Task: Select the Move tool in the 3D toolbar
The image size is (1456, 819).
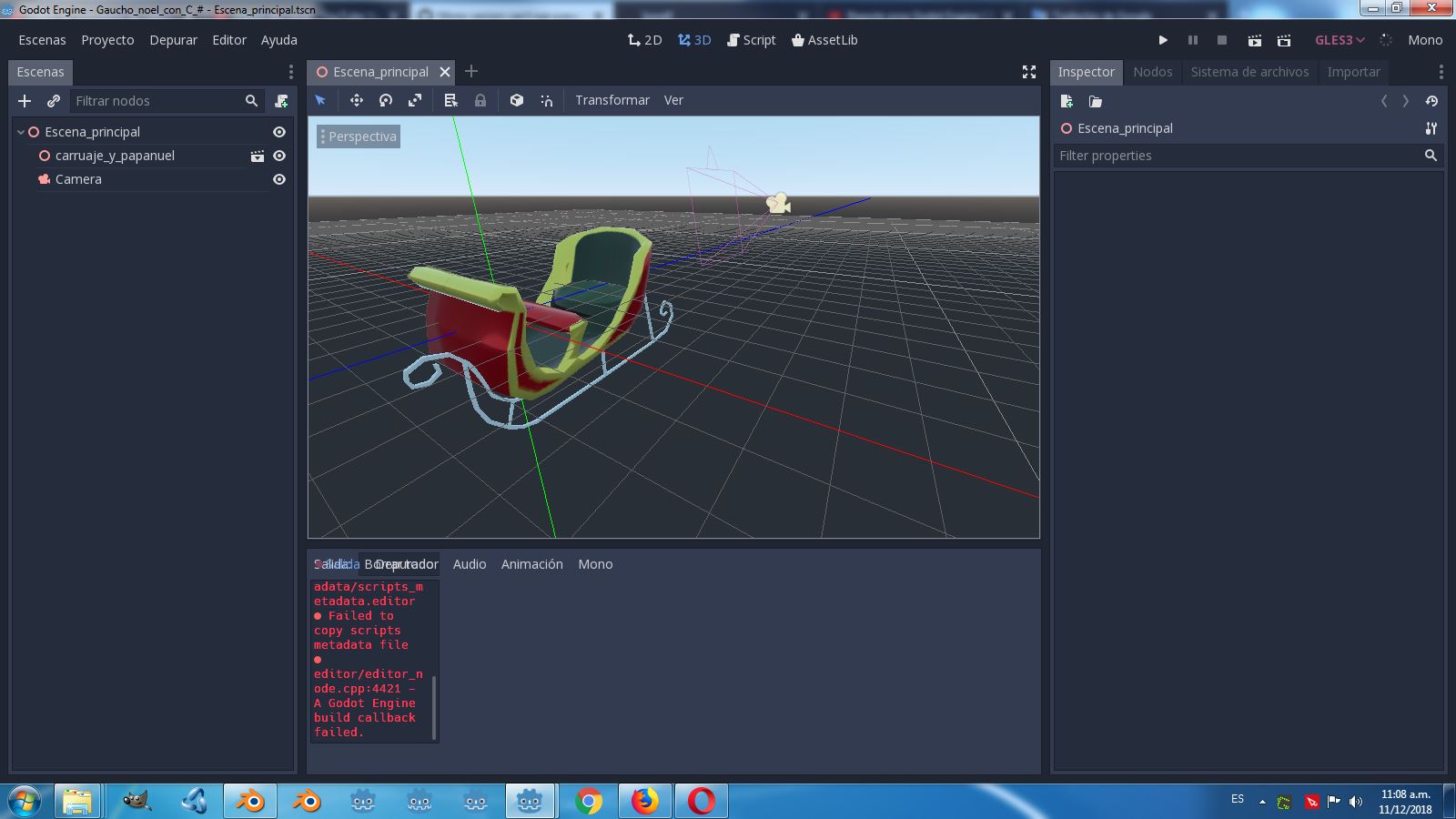Action: pos(356,100)
